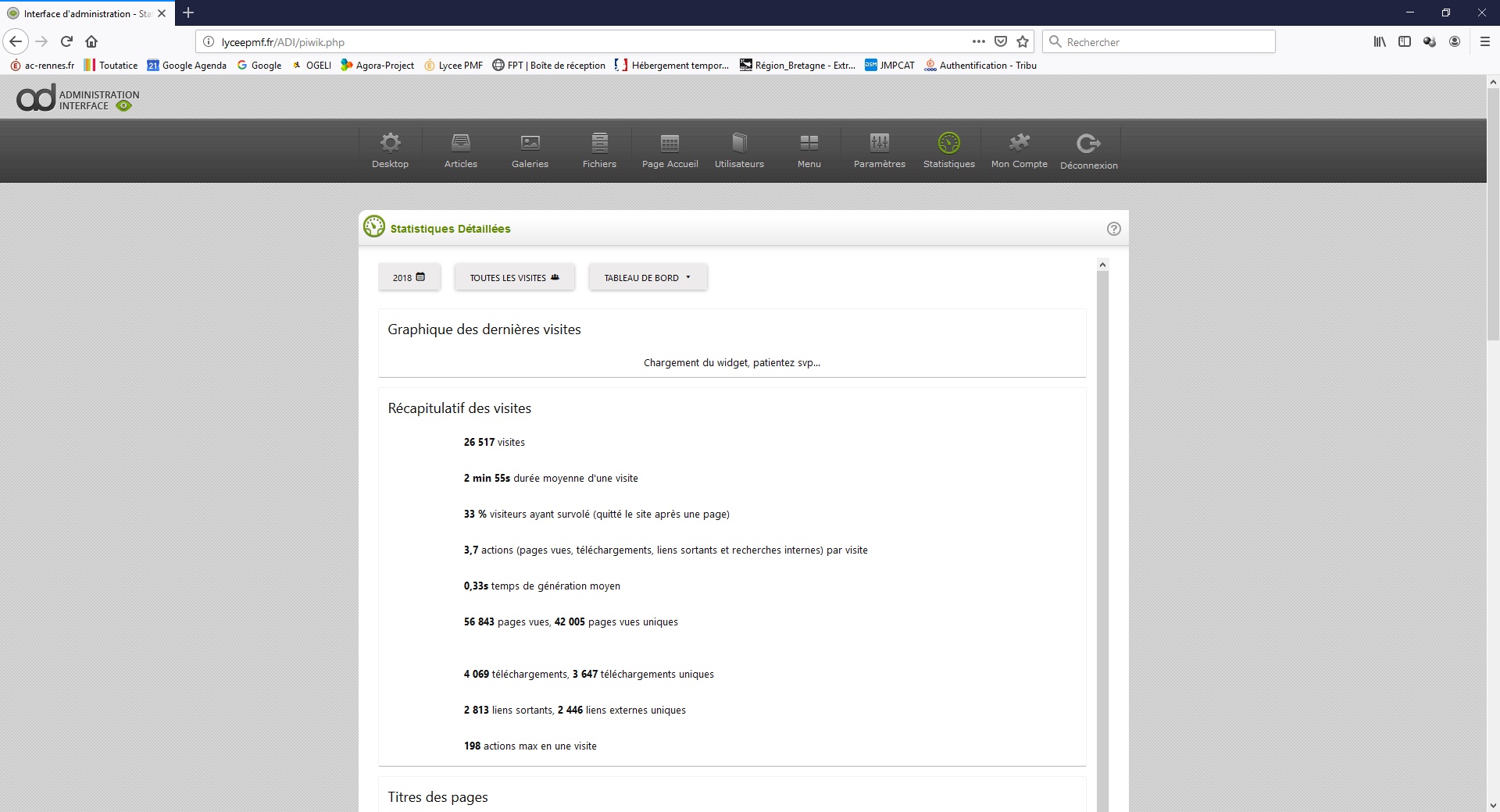Open the Galeries image icon
1500x812 pixels.
(530, 143)
